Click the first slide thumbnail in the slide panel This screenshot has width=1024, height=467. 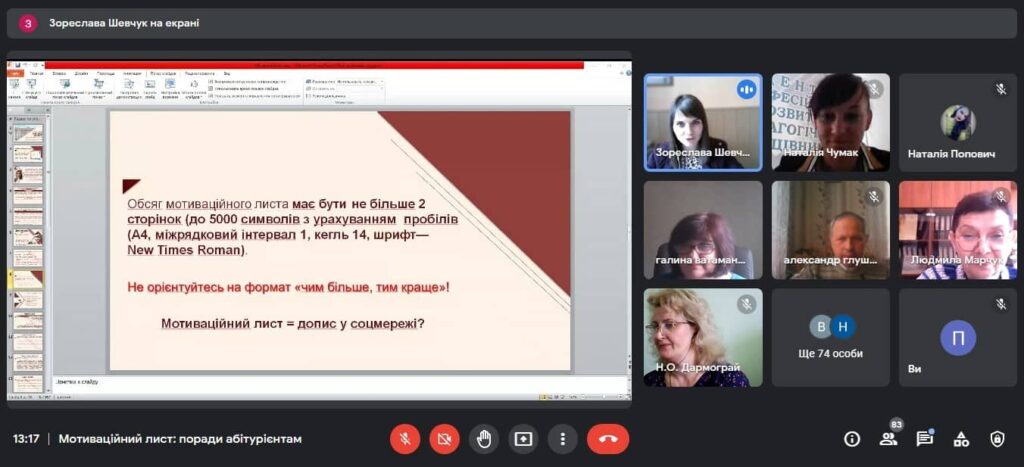(28, 133)
